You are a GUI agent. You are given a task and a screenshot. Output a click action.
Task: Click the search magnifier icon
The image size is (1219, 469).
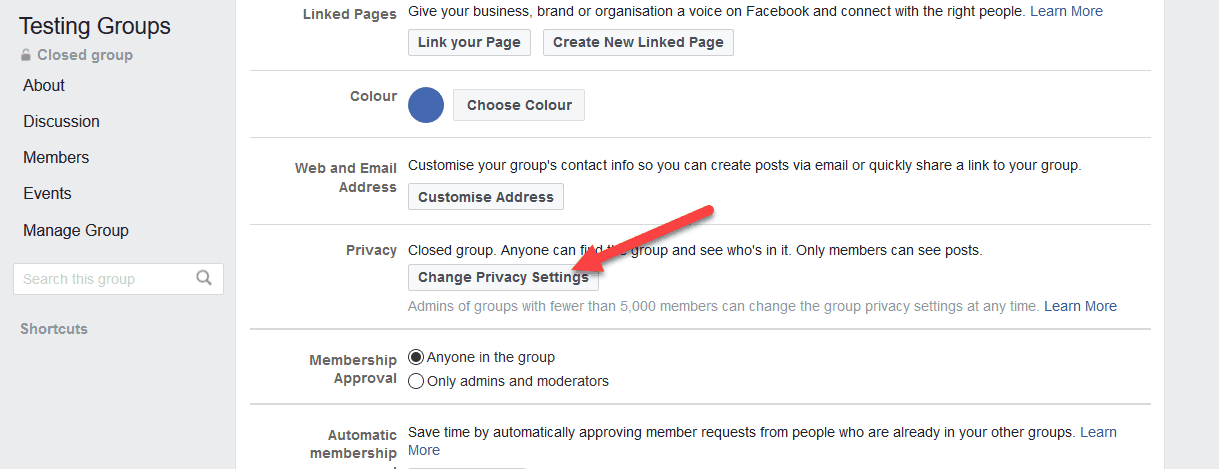point(204,278)
